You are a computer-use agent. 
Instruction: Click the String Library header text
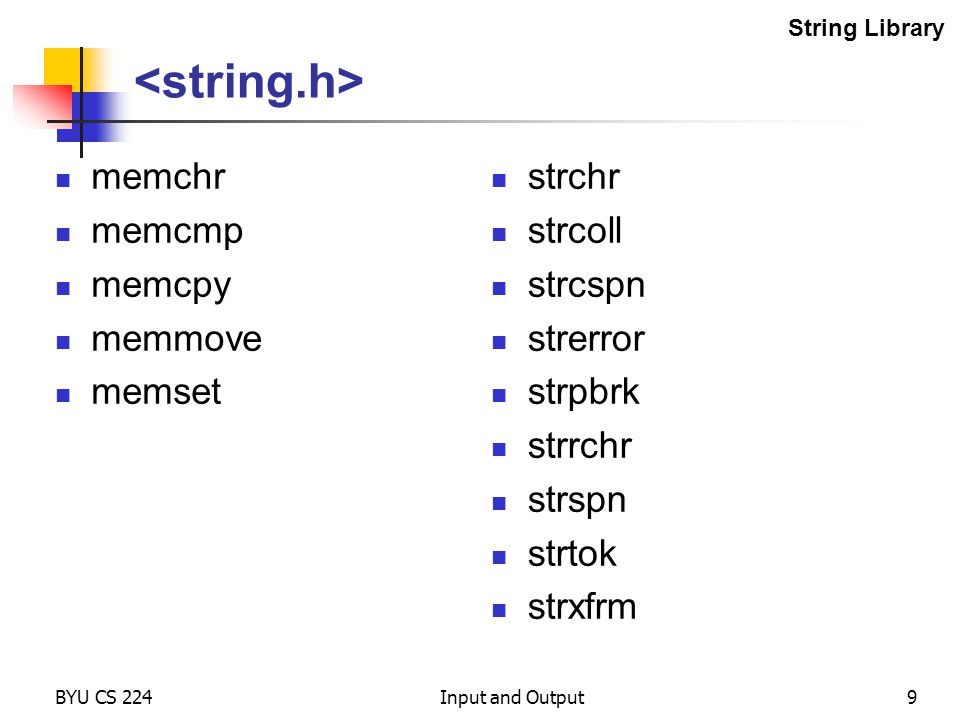click(x=866, y=28)
